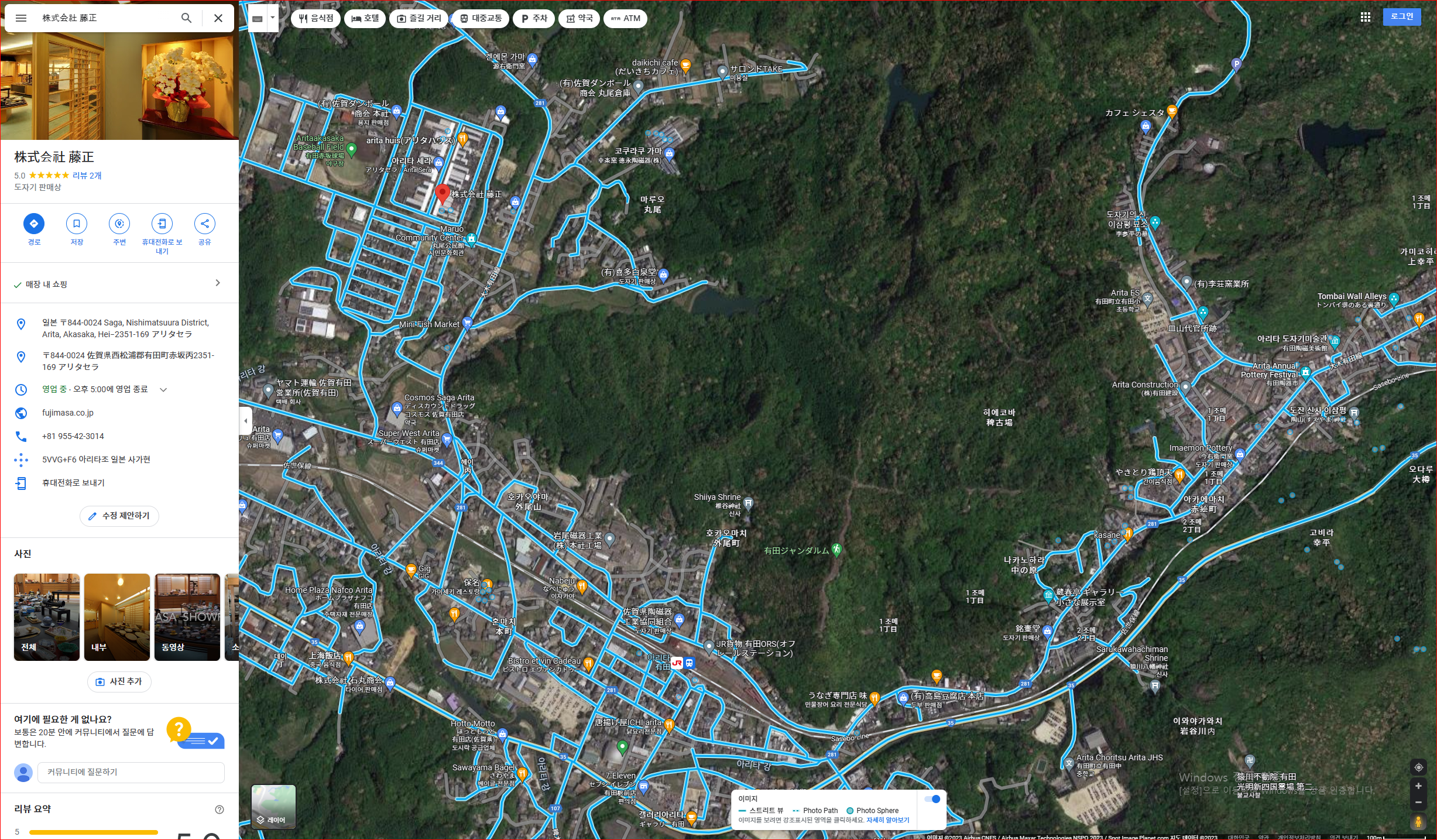
Task: Click the JR 아리타 station icon
Action: (677, 663)
